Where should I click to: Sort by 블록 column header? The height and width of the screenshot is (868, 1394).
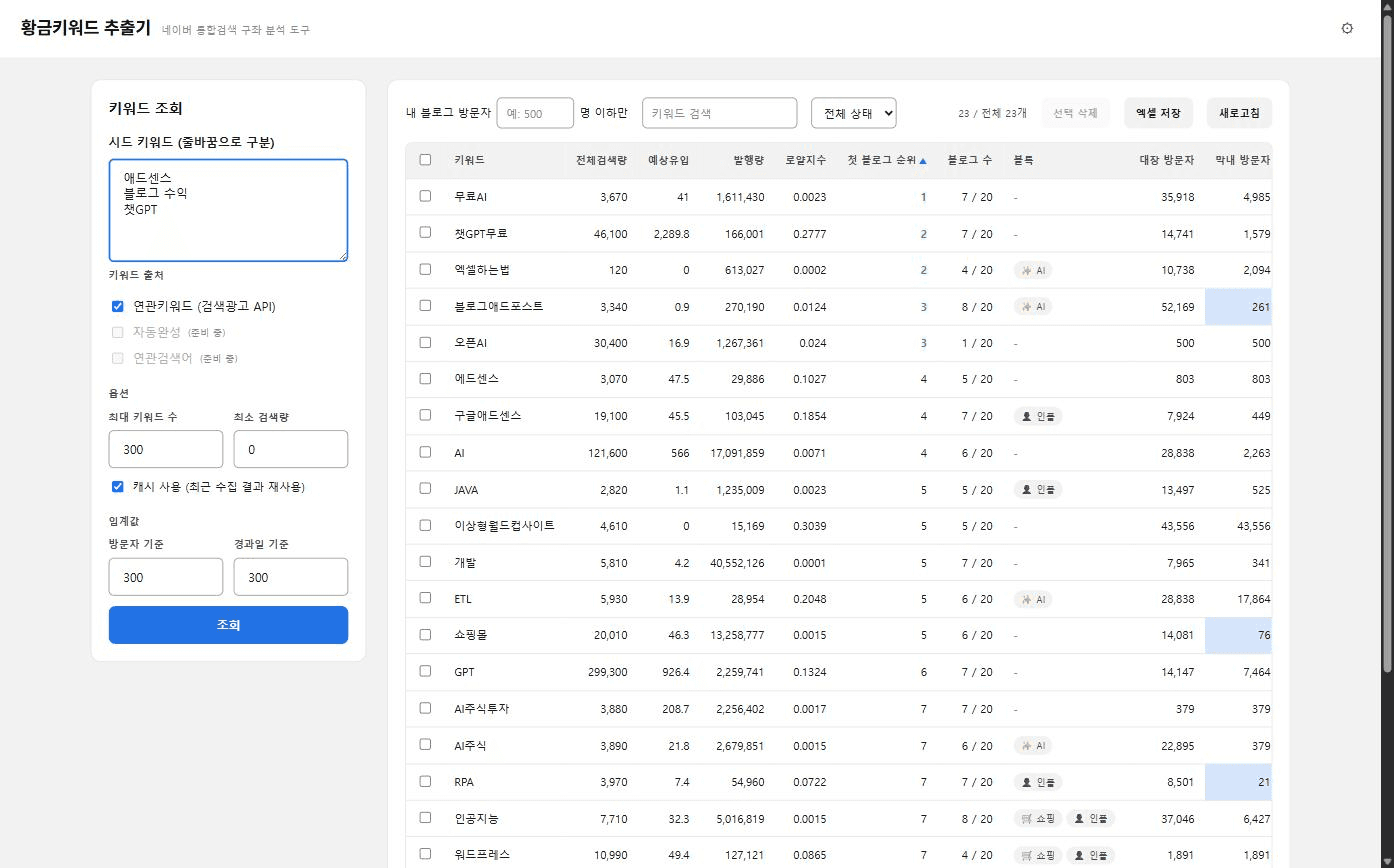pyautogui.click(x=1023, y=160)
